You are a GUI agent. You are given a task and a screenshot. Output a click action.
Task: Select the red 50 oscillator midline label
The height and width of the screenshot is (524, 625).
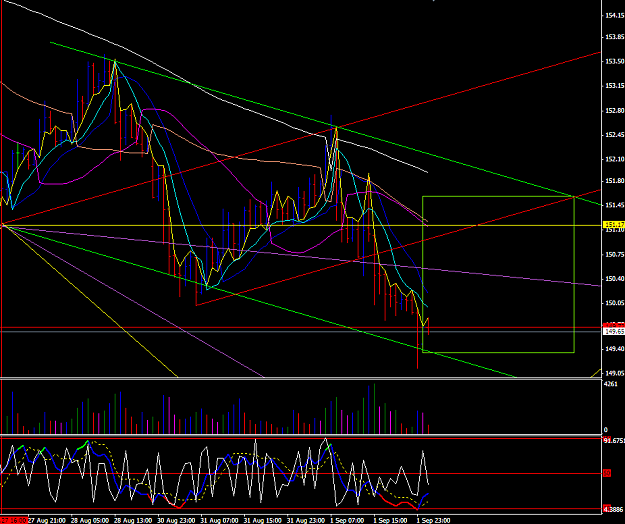pos(607,473)
